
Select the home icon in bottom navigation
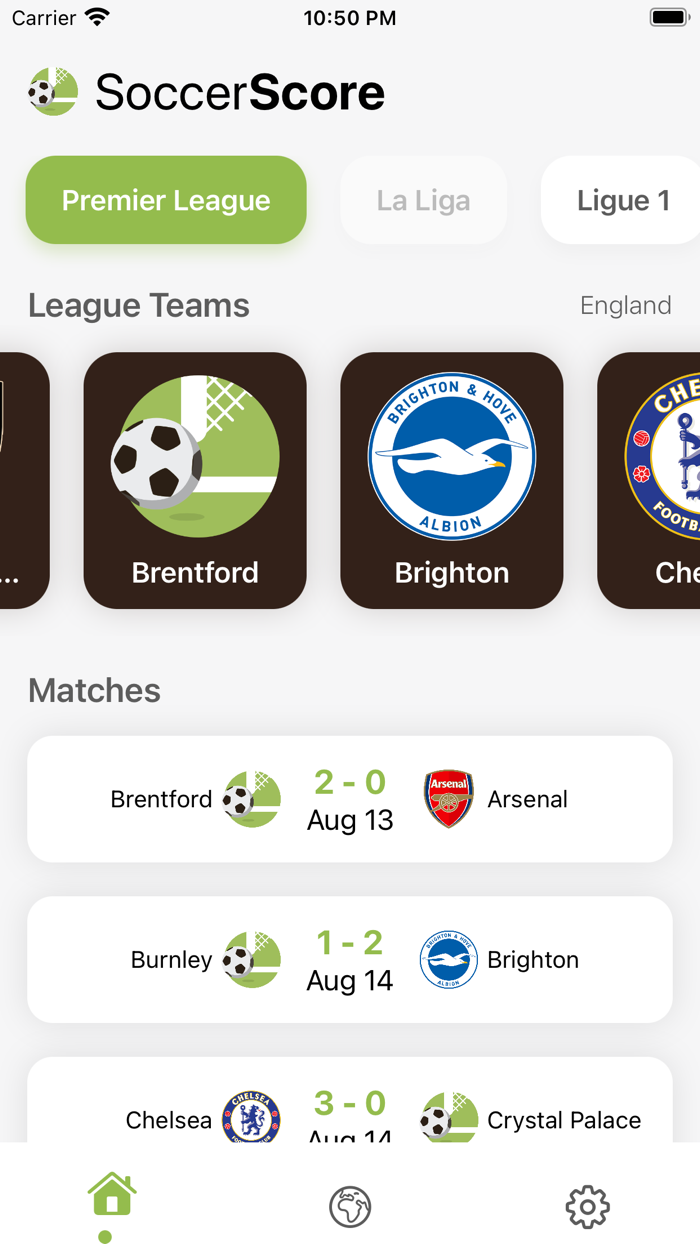click(x=111, y=1194)
